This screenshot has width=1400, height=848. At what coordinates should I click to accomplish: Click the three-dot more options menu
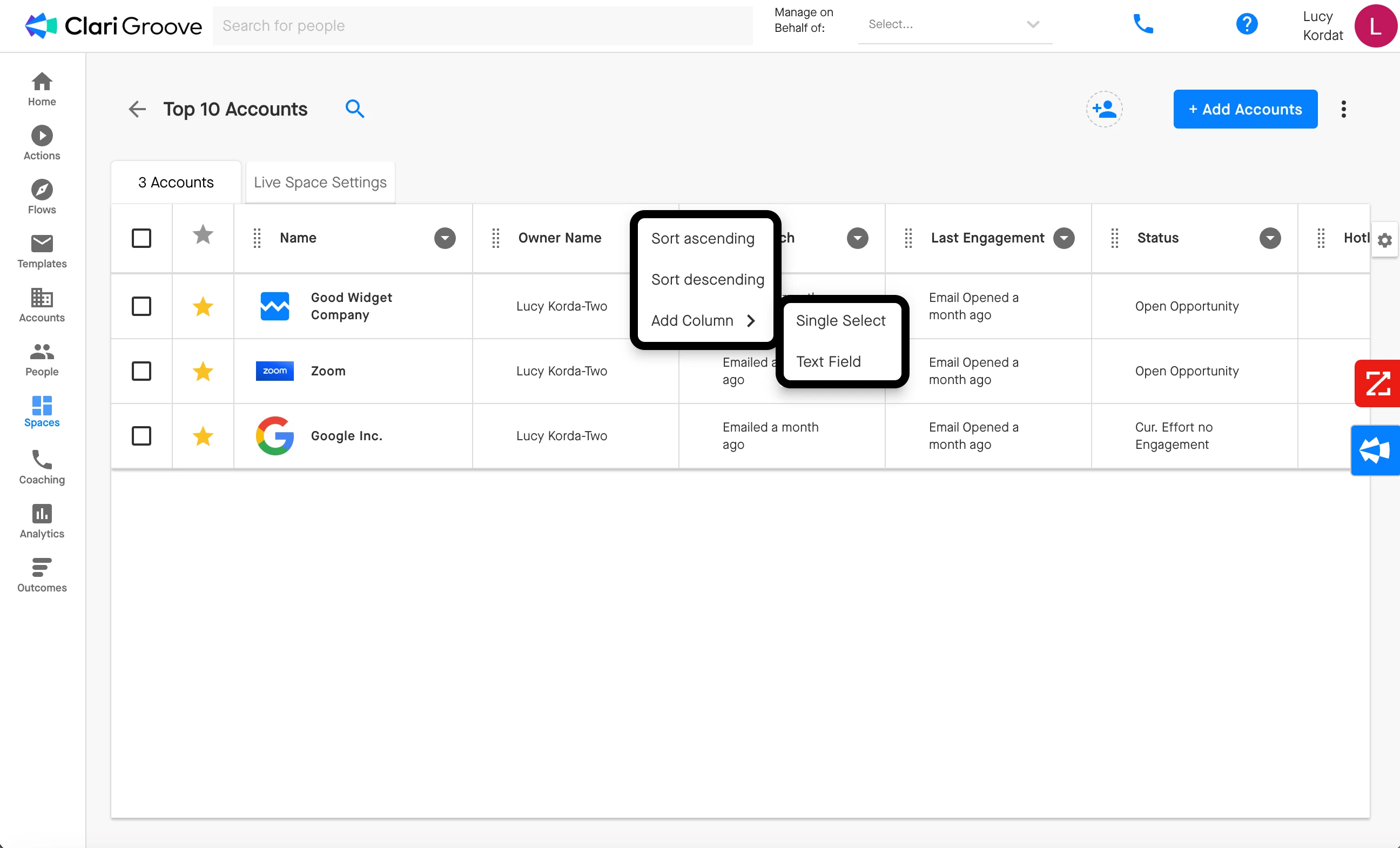pos(1343,109)
